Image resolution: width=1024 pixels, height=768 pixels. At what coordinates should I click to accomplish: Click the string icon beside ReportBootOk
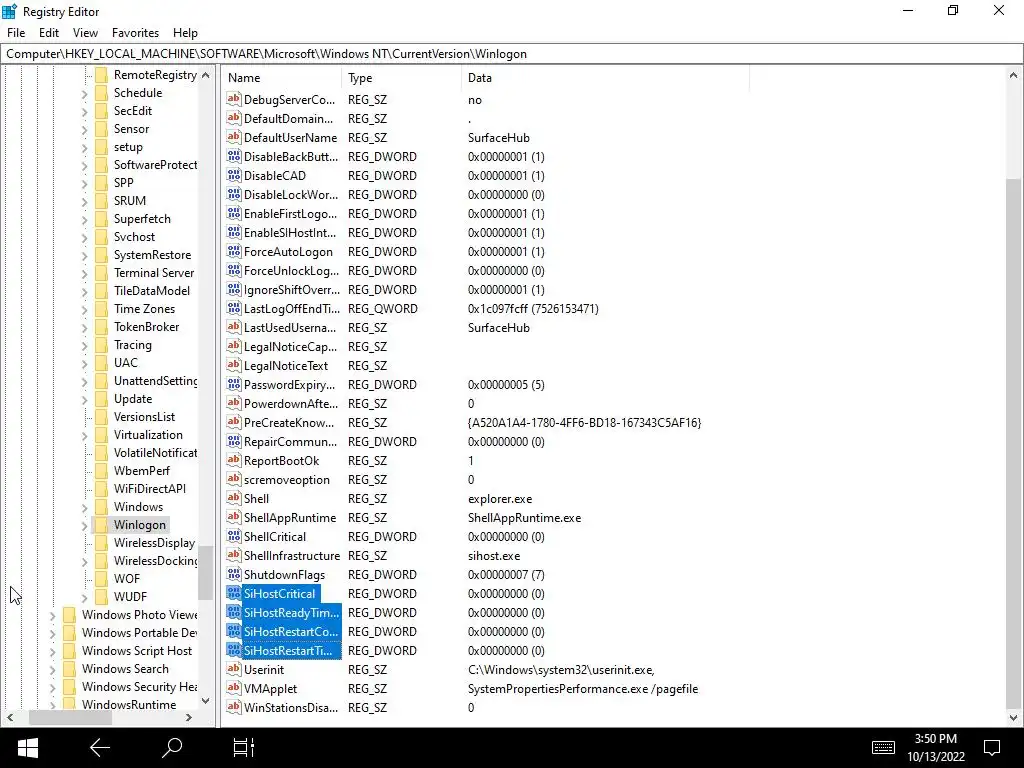point(234,460)
